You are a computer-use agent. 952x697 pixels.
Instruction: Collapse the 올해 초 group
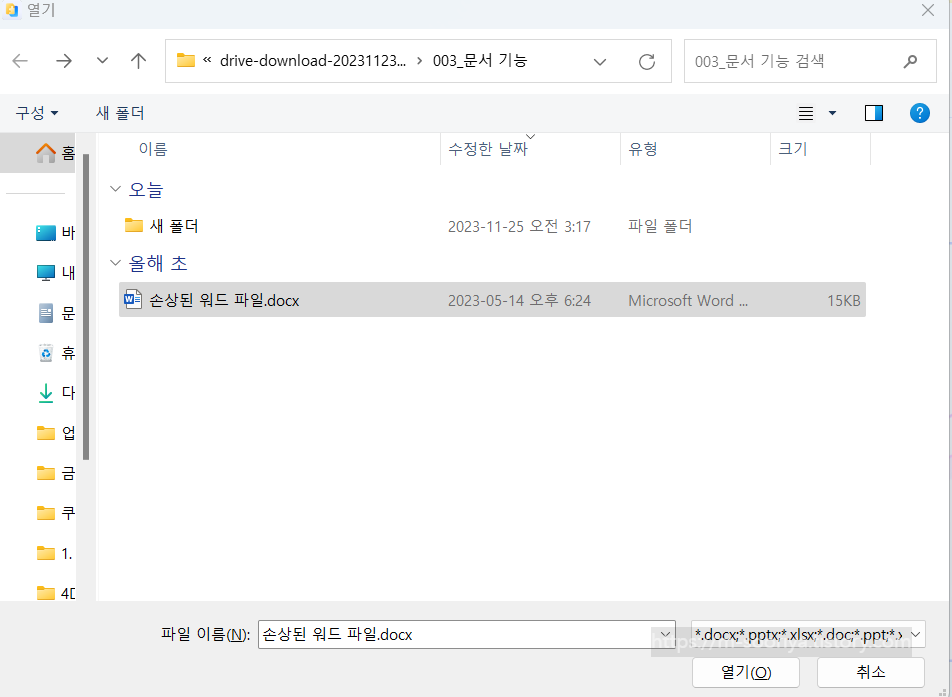tap(115, 263)
